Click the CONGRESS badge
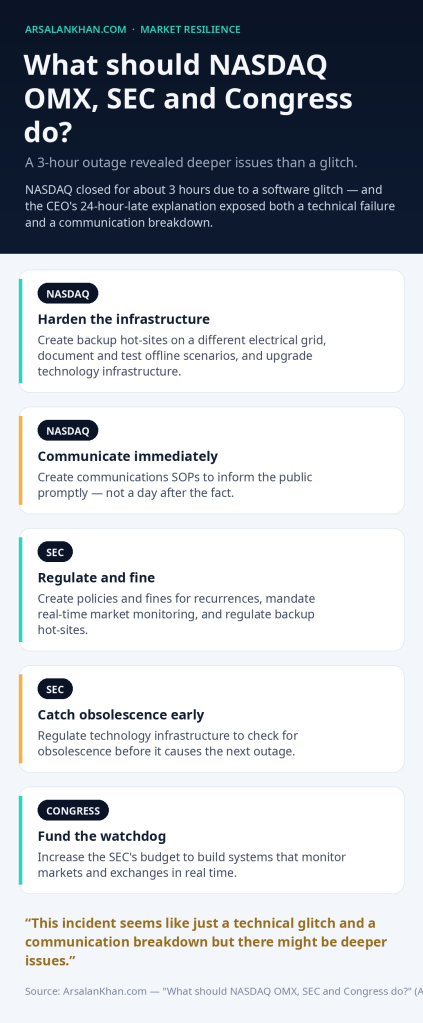423x1023 pixels. [x=73, y=810]
